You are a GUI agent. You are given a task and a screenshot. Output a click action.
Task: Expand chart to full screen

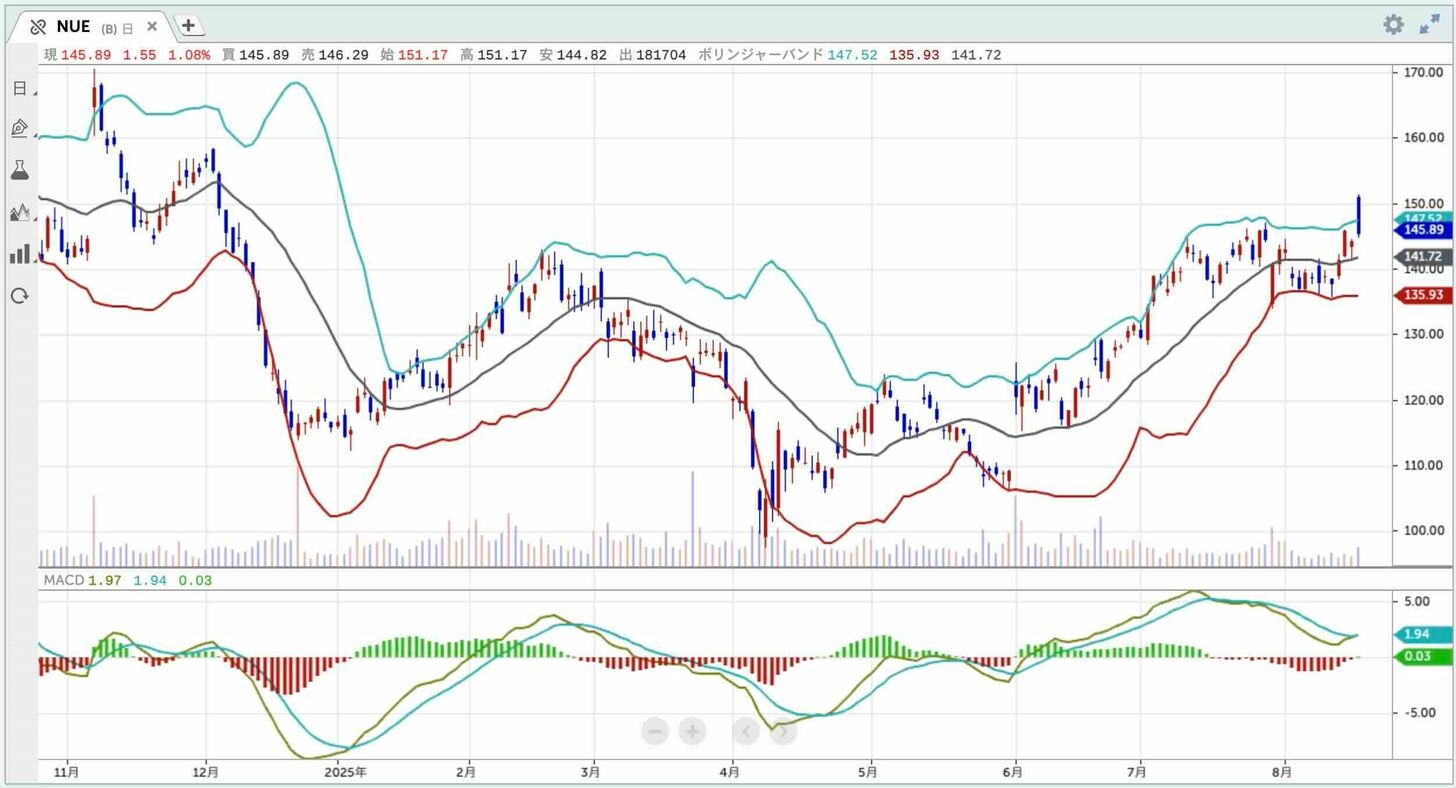(1430, 25)
